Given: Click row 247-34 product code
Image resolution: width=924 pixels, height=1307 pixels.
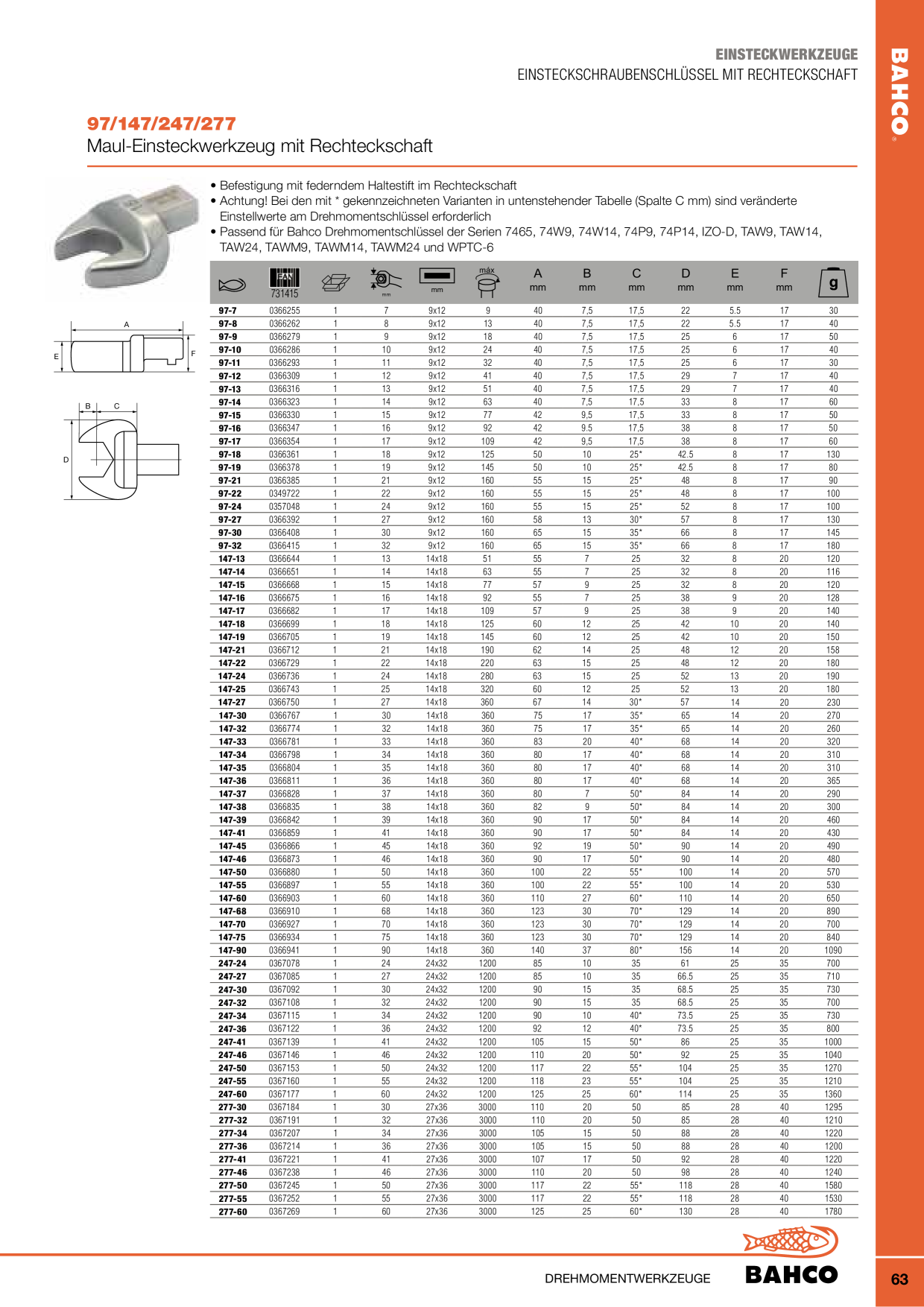Looking at the screenshot, I should tap(232, 1016).
